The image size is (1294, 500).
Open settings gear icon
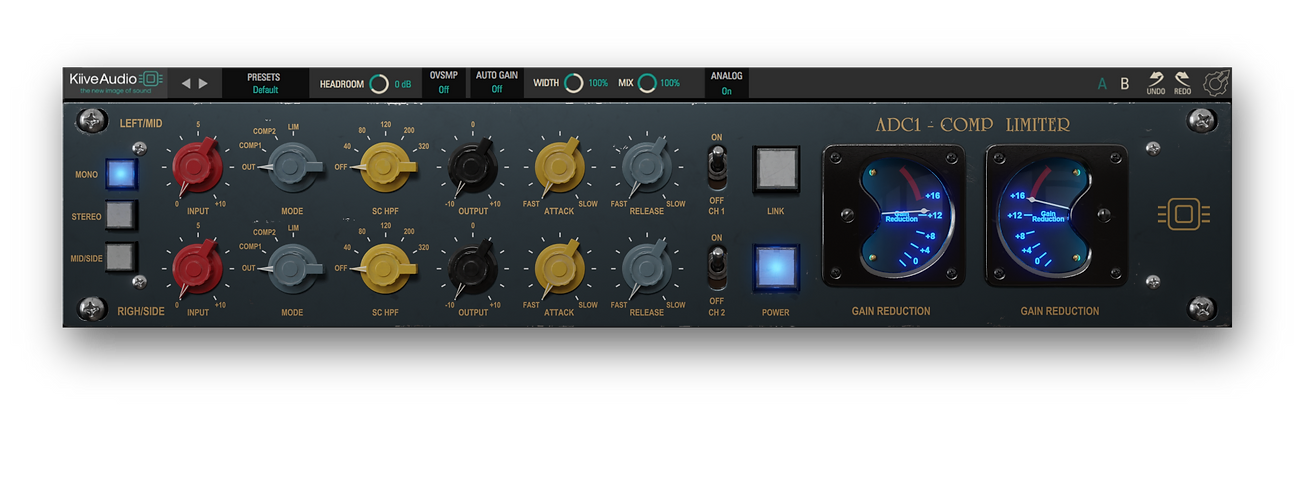(1216, 84)
